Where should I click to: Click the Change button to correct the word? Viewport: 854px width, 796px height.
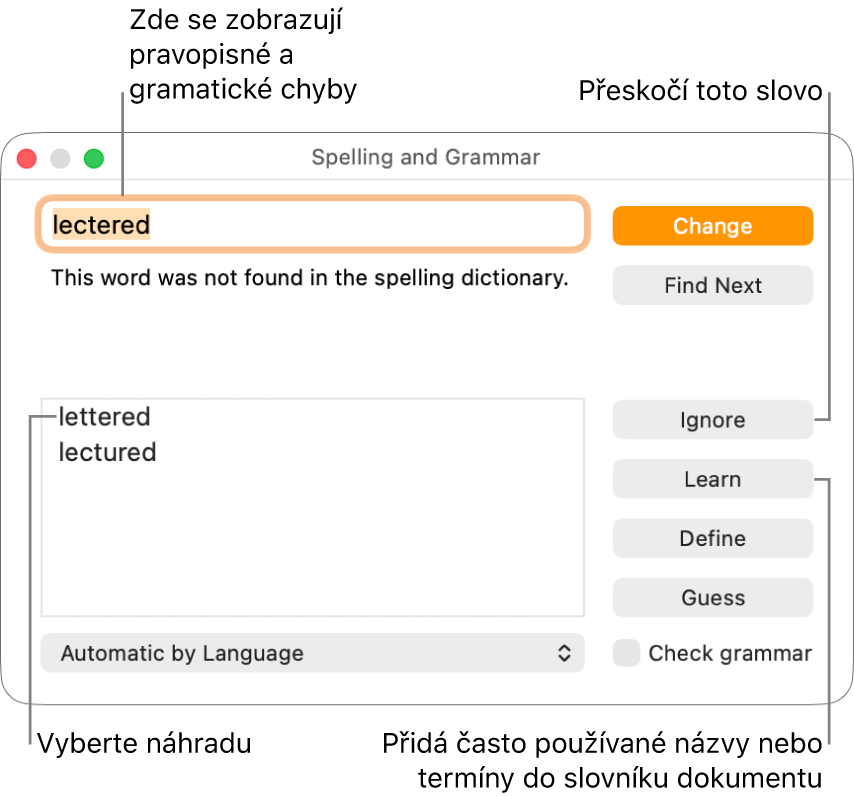(x=712, y=226)
